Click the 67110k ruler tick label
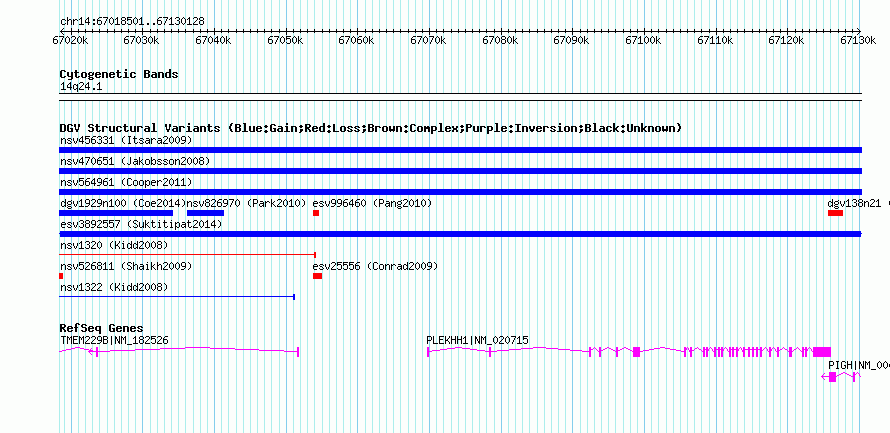 (715, 41)
